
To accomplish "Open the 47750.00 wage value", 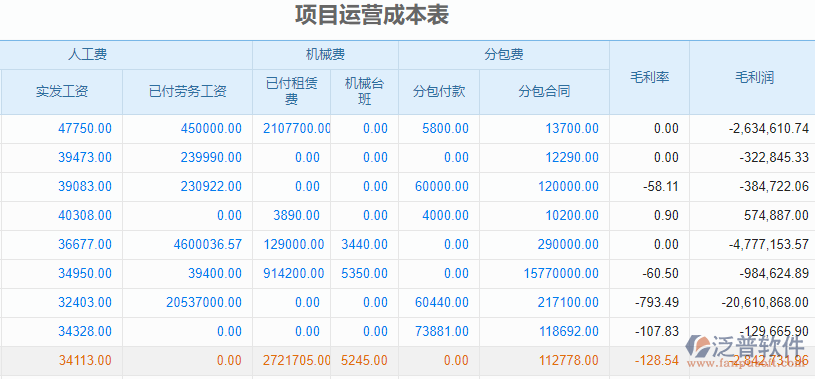I will tap(85, 128).
